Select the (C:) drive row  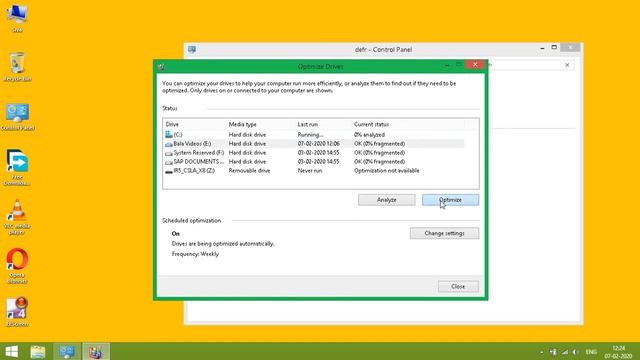(x=314, y=135)
